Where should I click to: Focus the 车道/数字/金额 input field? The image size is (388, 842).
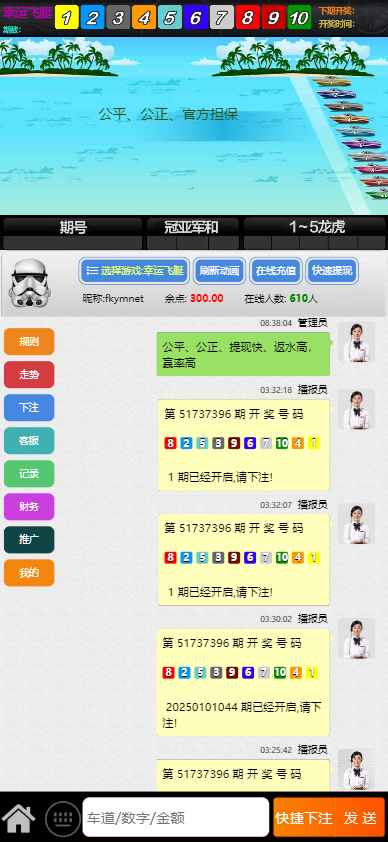tap(175, 817)
